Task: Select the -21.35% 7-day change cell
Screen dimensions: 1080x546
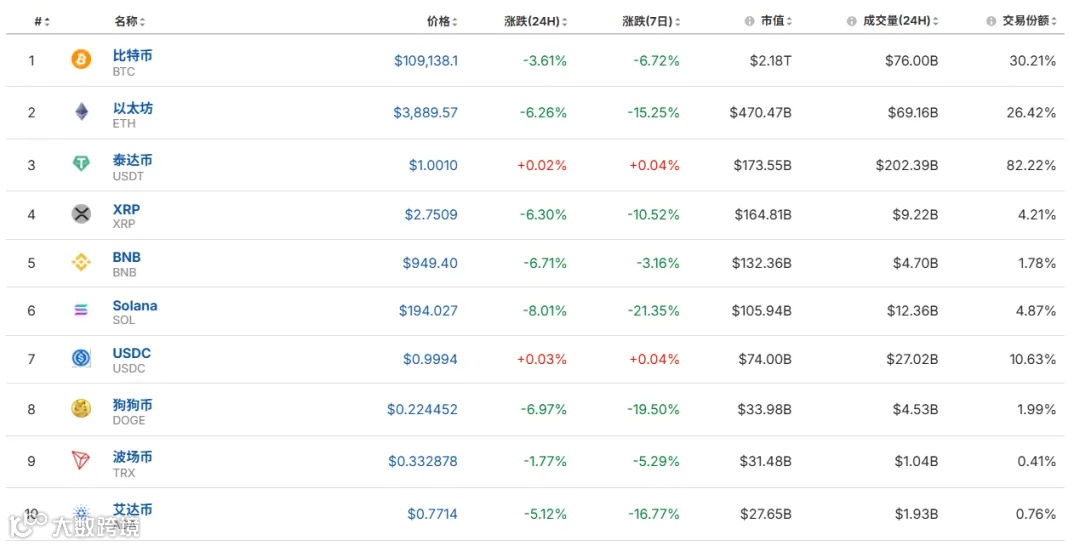Action: click(x=653, y=311)
